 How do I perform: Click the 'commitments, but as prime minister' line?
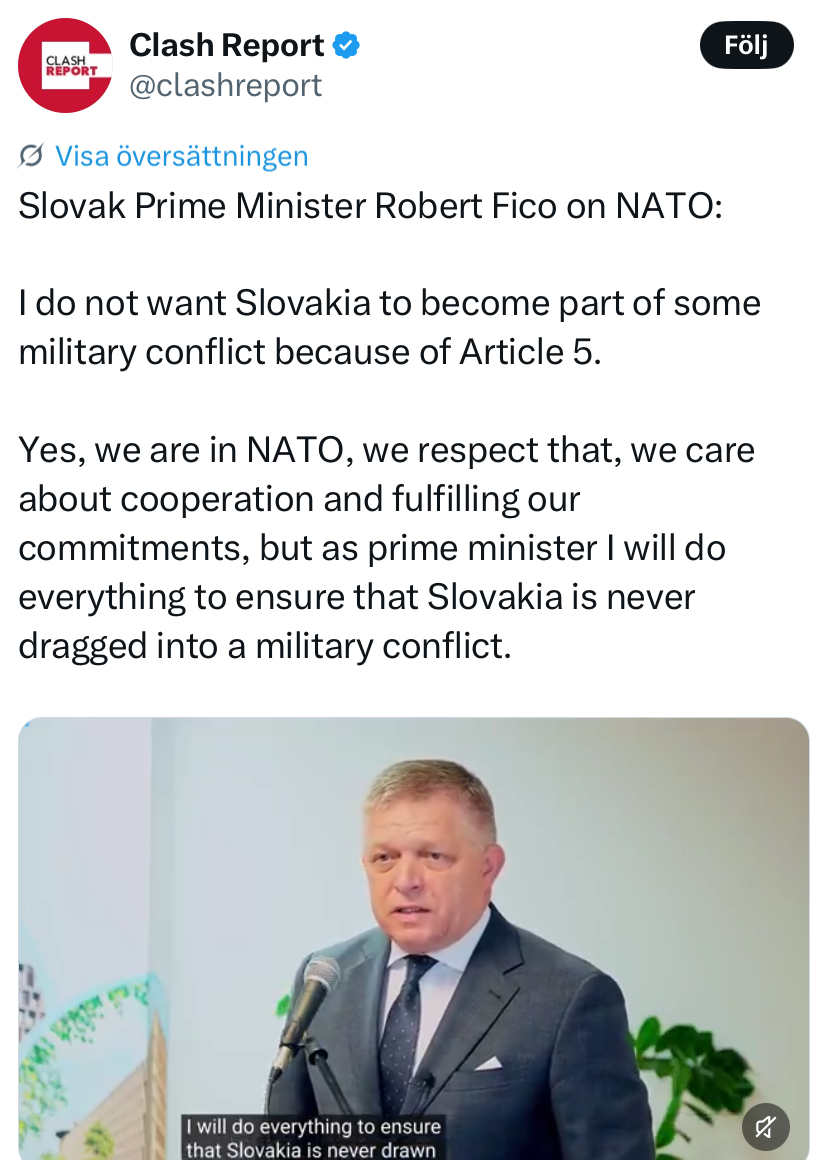tap(371, 547)
